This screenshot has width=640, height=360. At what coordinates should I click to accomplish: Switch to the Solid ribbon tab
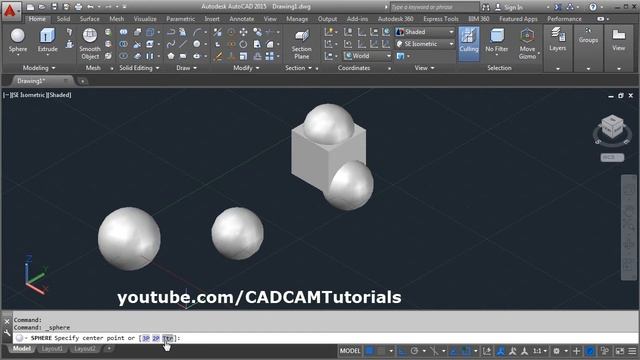tap(63, 19)
